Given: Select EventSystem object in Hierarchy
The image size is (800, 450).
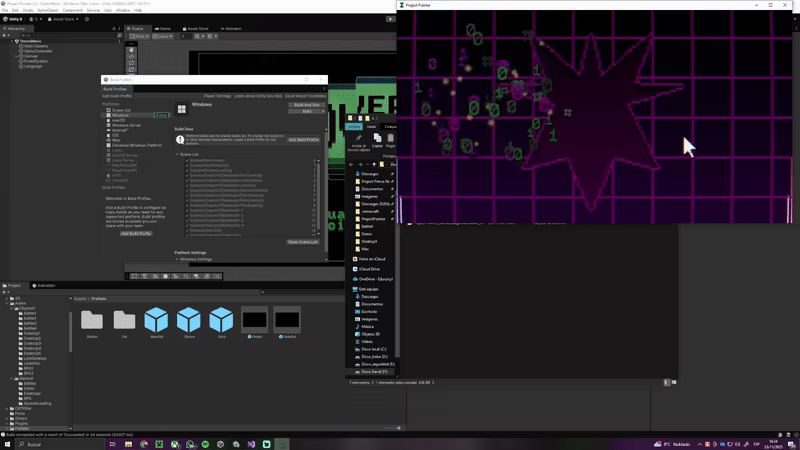Looking at the screenshot, I should pyautogui.click(x=35, y=61).
